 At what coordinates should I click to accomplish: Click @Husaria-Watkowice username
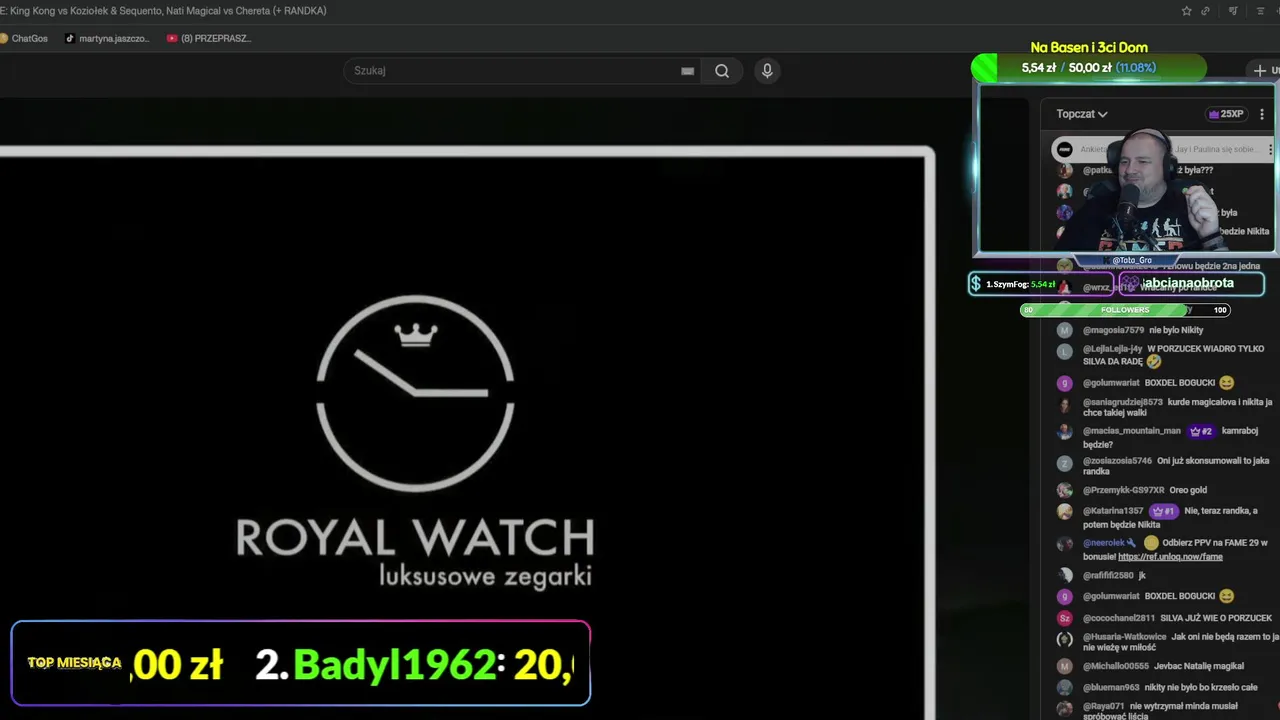pyautogui.click(x=1125, y=637)
